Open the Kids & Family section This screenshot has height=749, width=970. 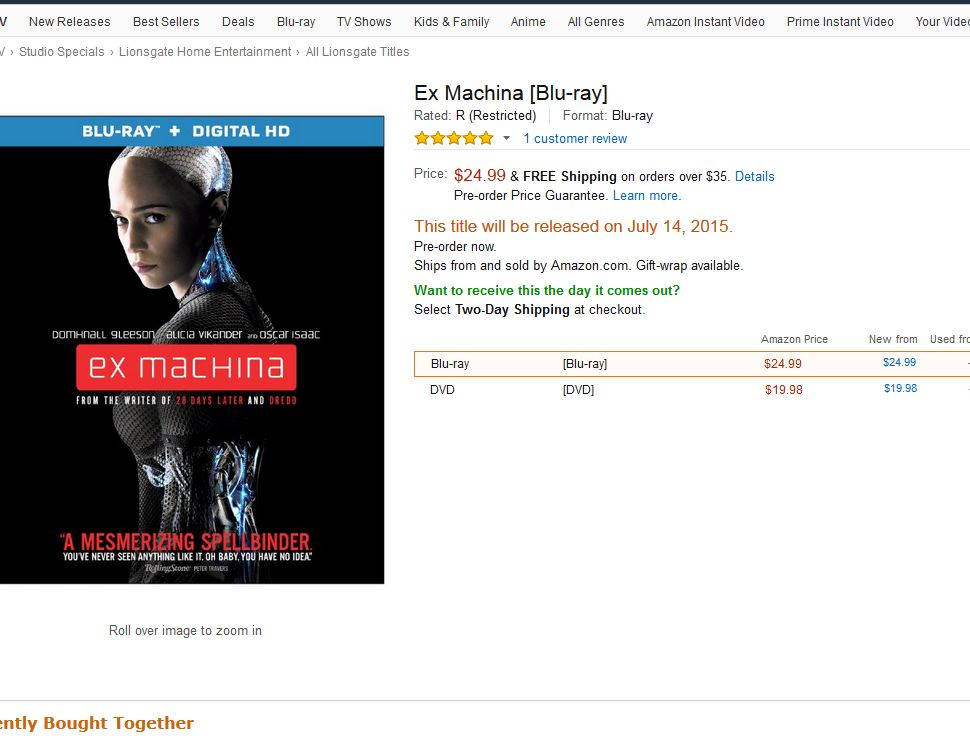tap(451, 22)
